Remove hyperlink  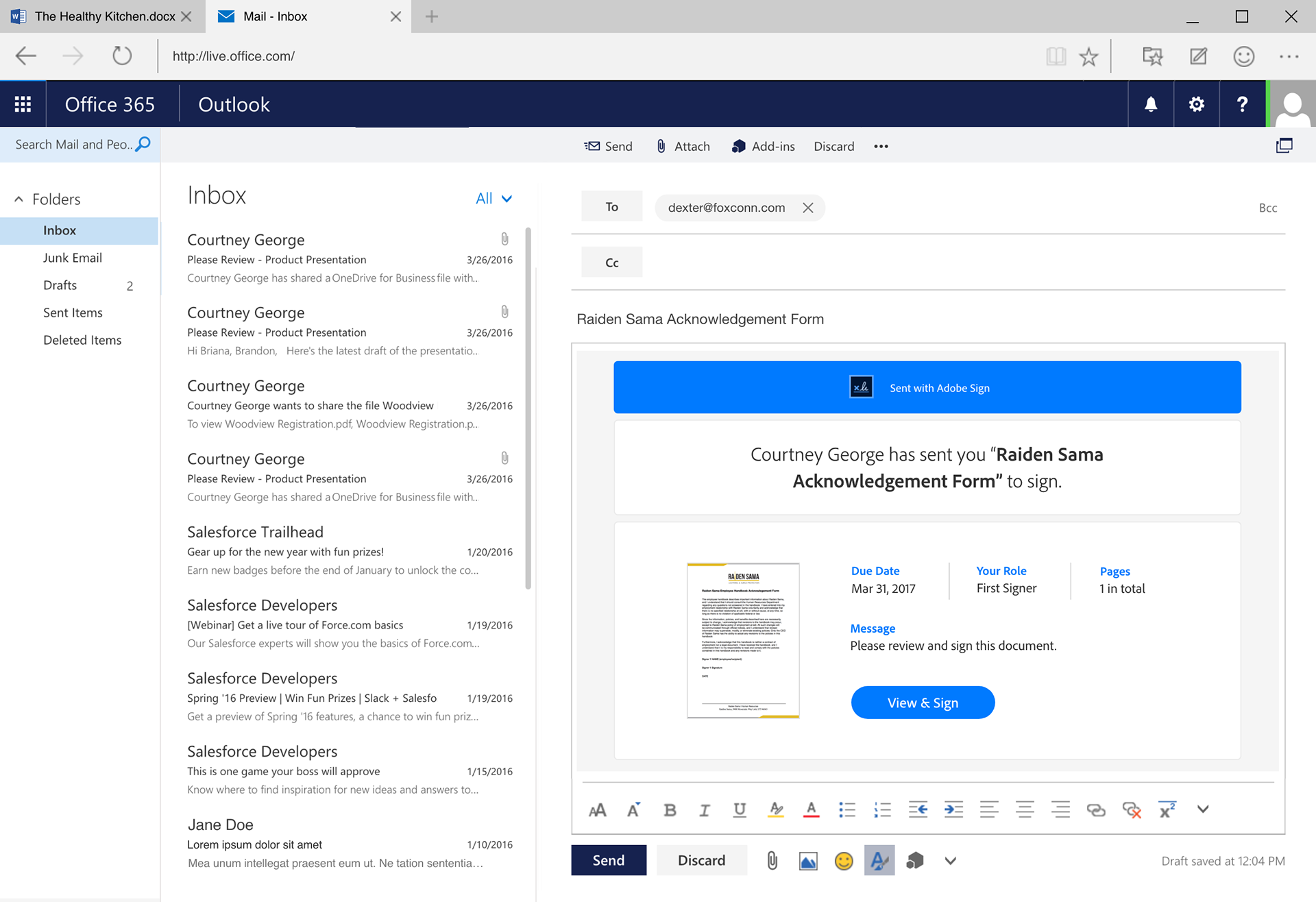(x=1132, y=810)
